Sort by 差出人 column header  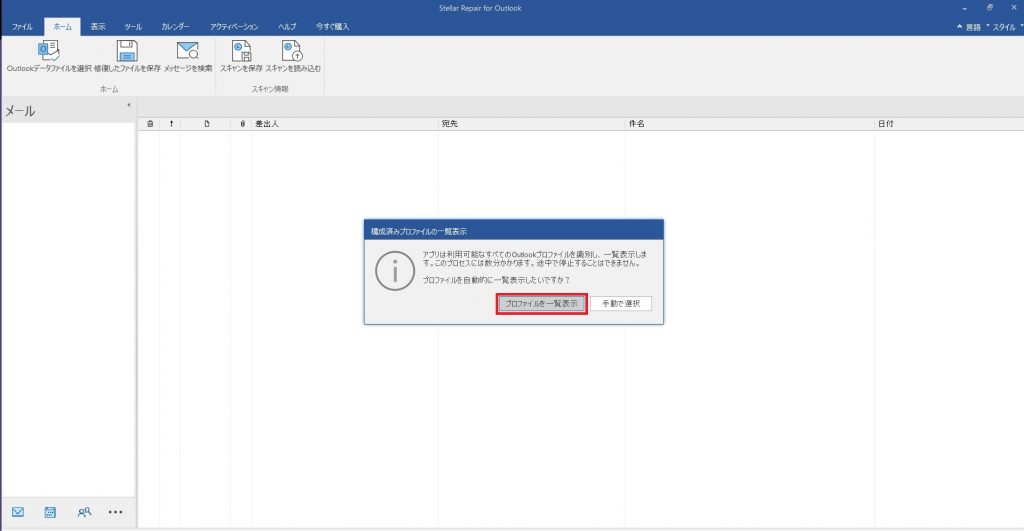click(x=345, y=123)
